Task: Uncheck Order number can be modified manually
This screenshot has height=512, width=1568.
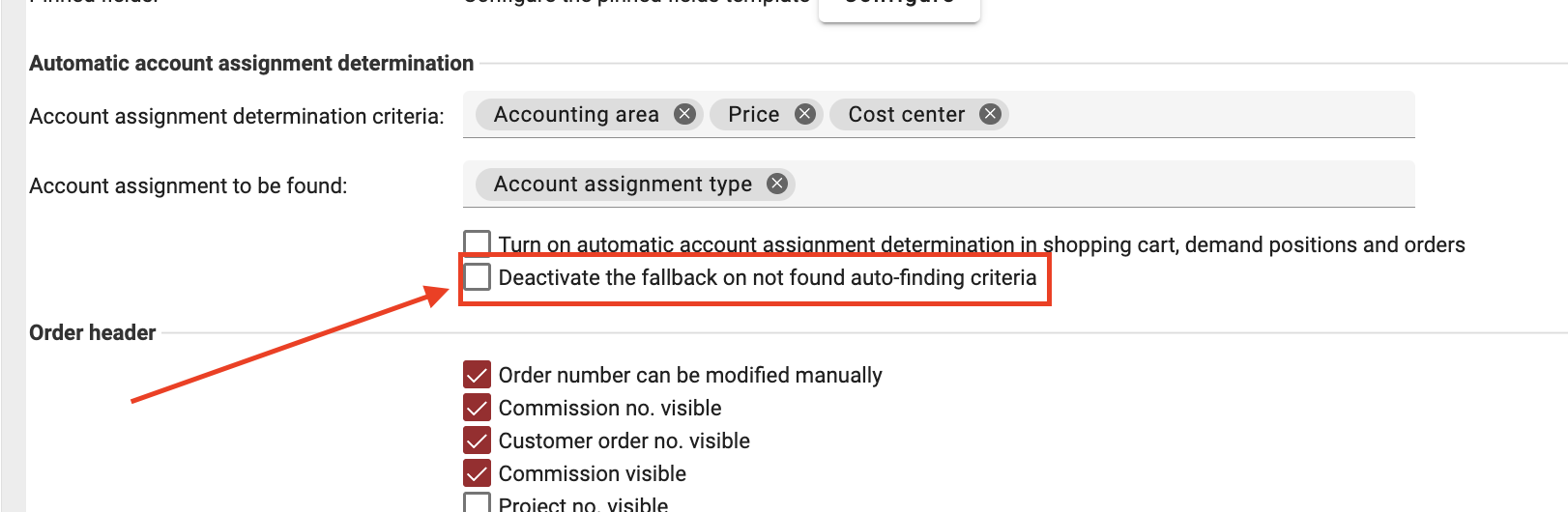Action: [x=478, y=375]
